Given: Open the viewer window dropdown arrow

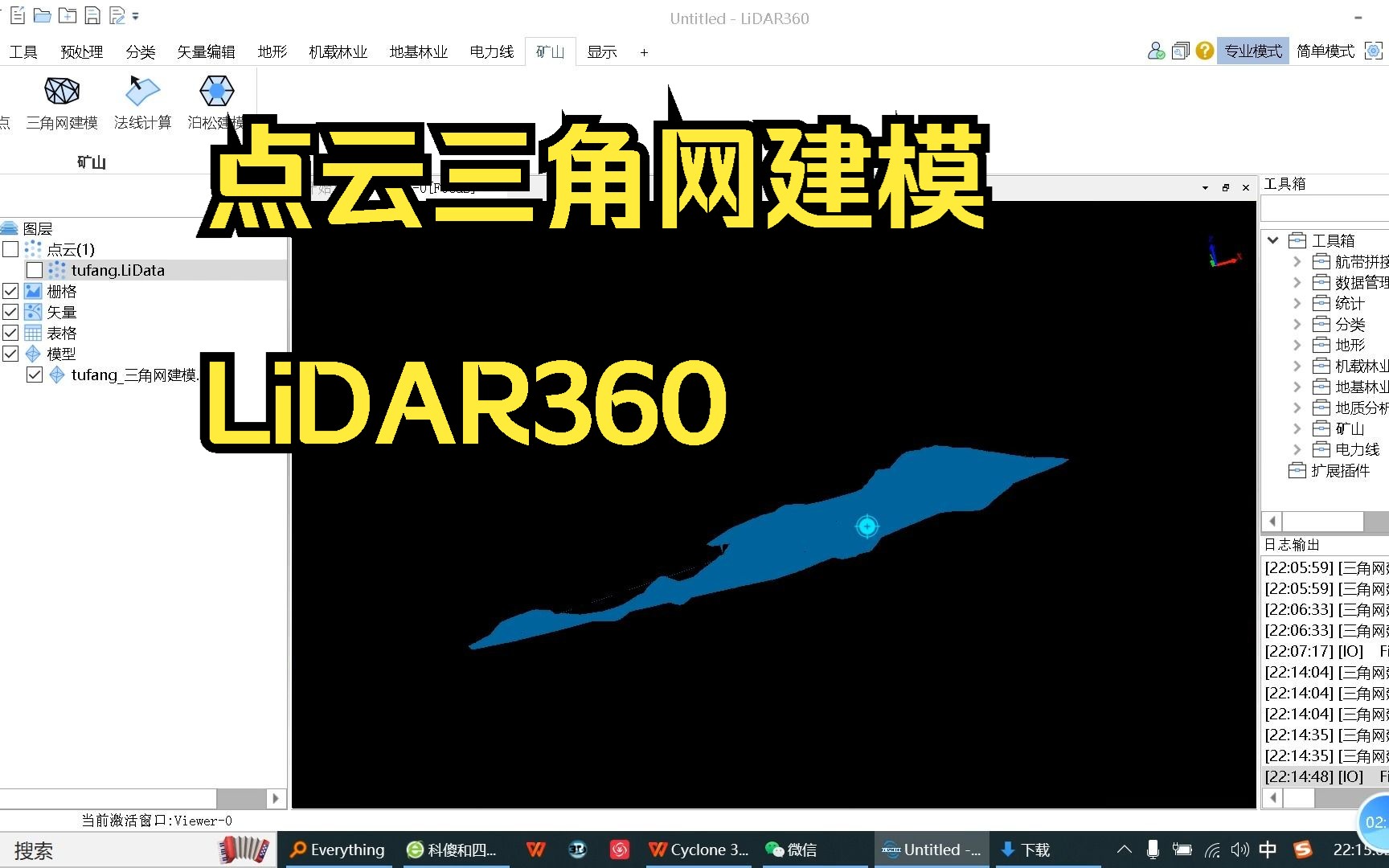Looking at the screenshot, I should [1205, 188].
